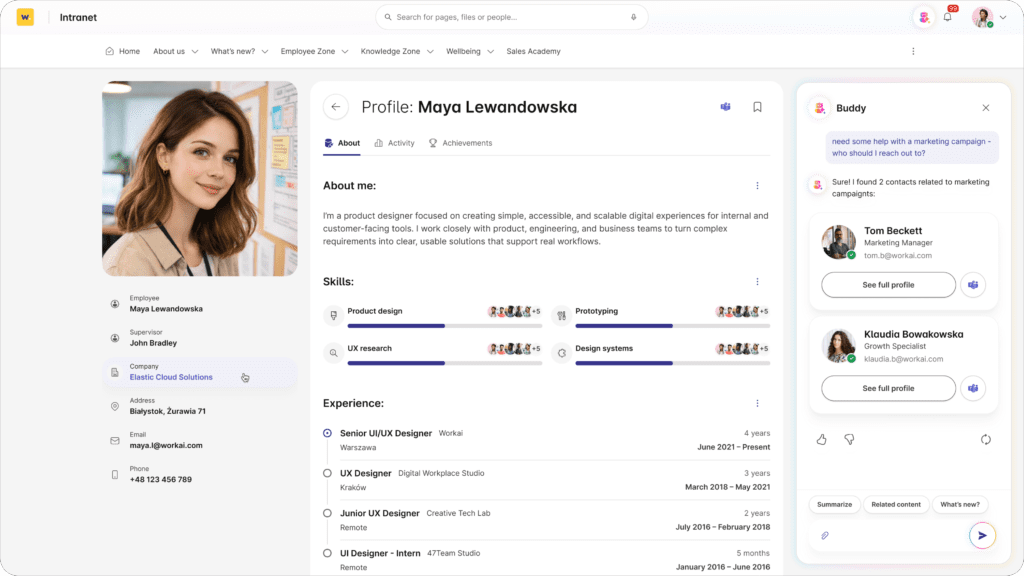Open the Knowledge Zone dropdown

coord(397,51)
